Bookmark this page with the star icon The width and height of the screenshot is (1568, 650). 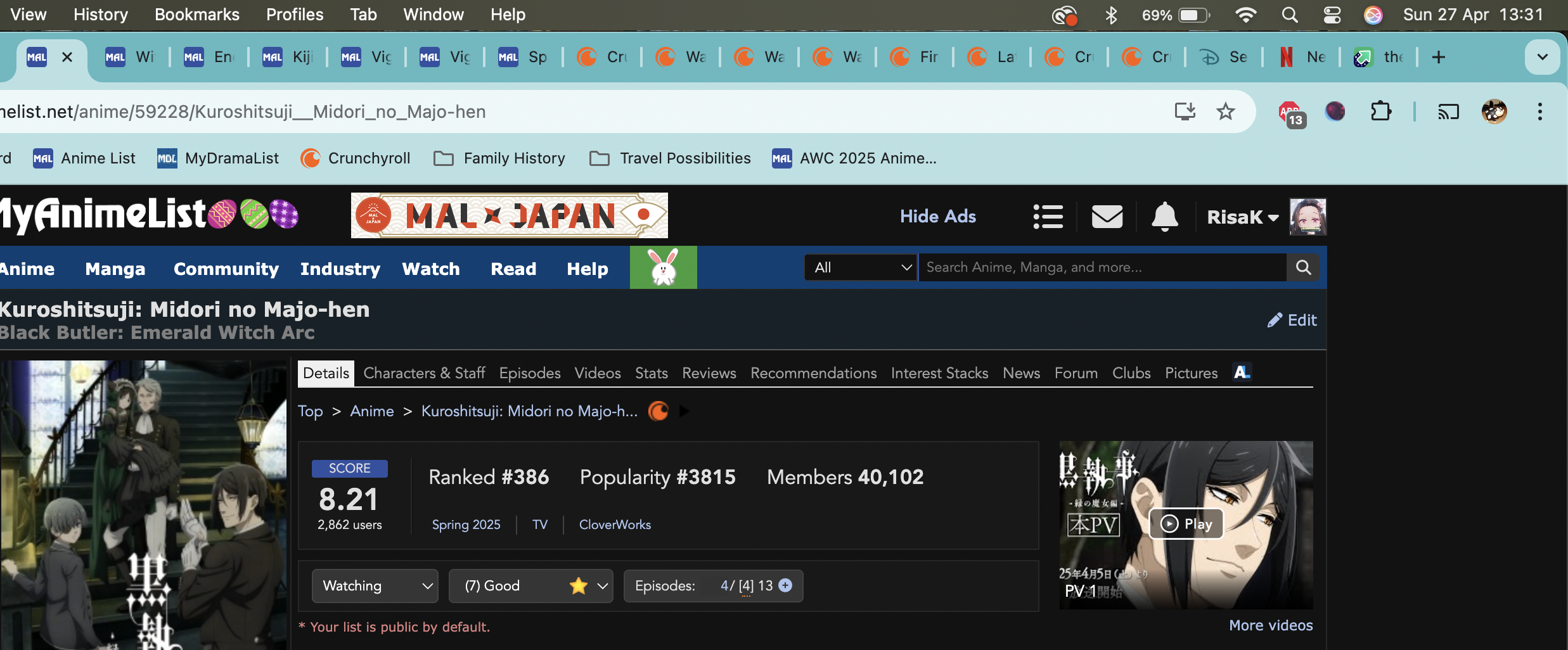(1226, 112)
